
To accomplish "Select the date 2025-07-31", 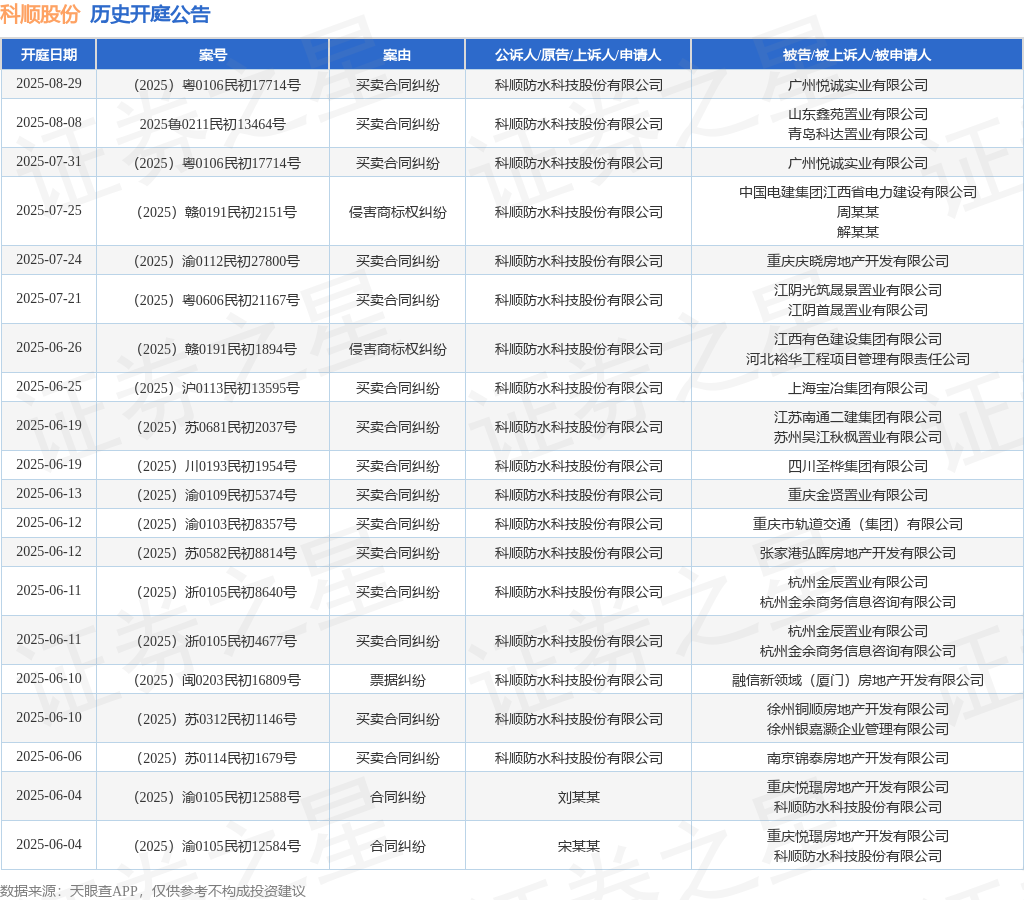I will point(49,161).
